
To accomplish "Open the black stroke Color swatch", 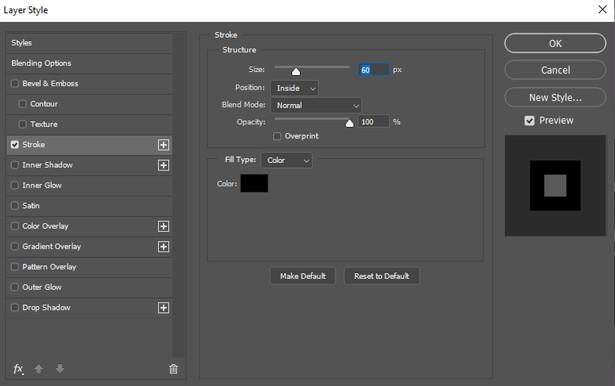I will (x=254, y=184).
